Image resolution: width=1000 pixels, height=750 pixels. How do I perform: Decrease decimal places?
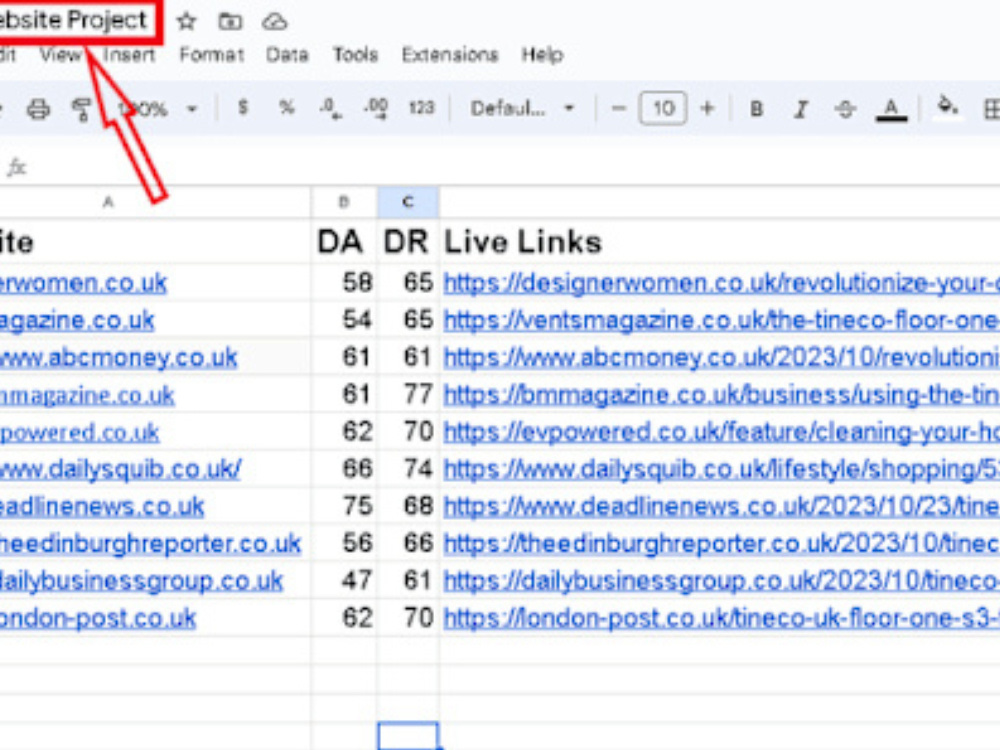(331, 108)
